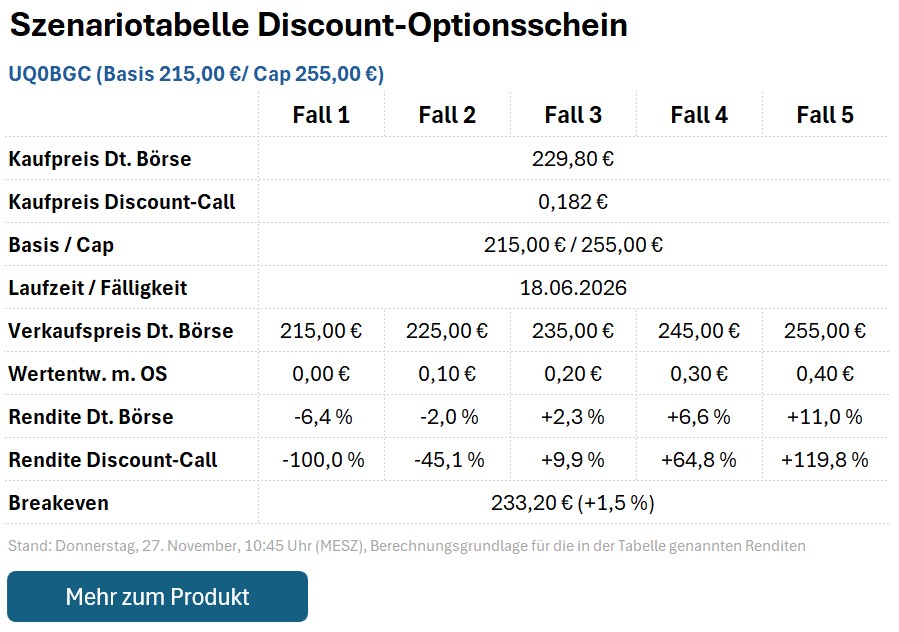Screen dimensions: 899x632
Task: Select the Breakeven value 233,20 €
Action: pos(572,503)
